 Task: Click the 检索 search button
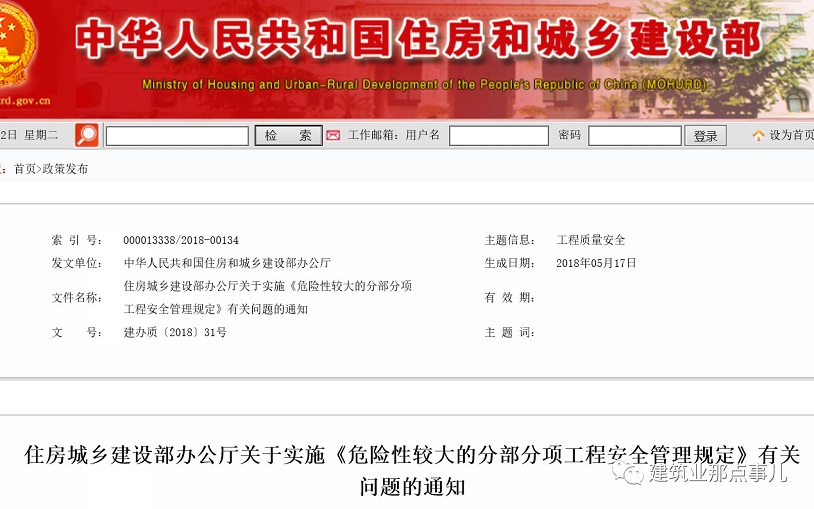288,136
